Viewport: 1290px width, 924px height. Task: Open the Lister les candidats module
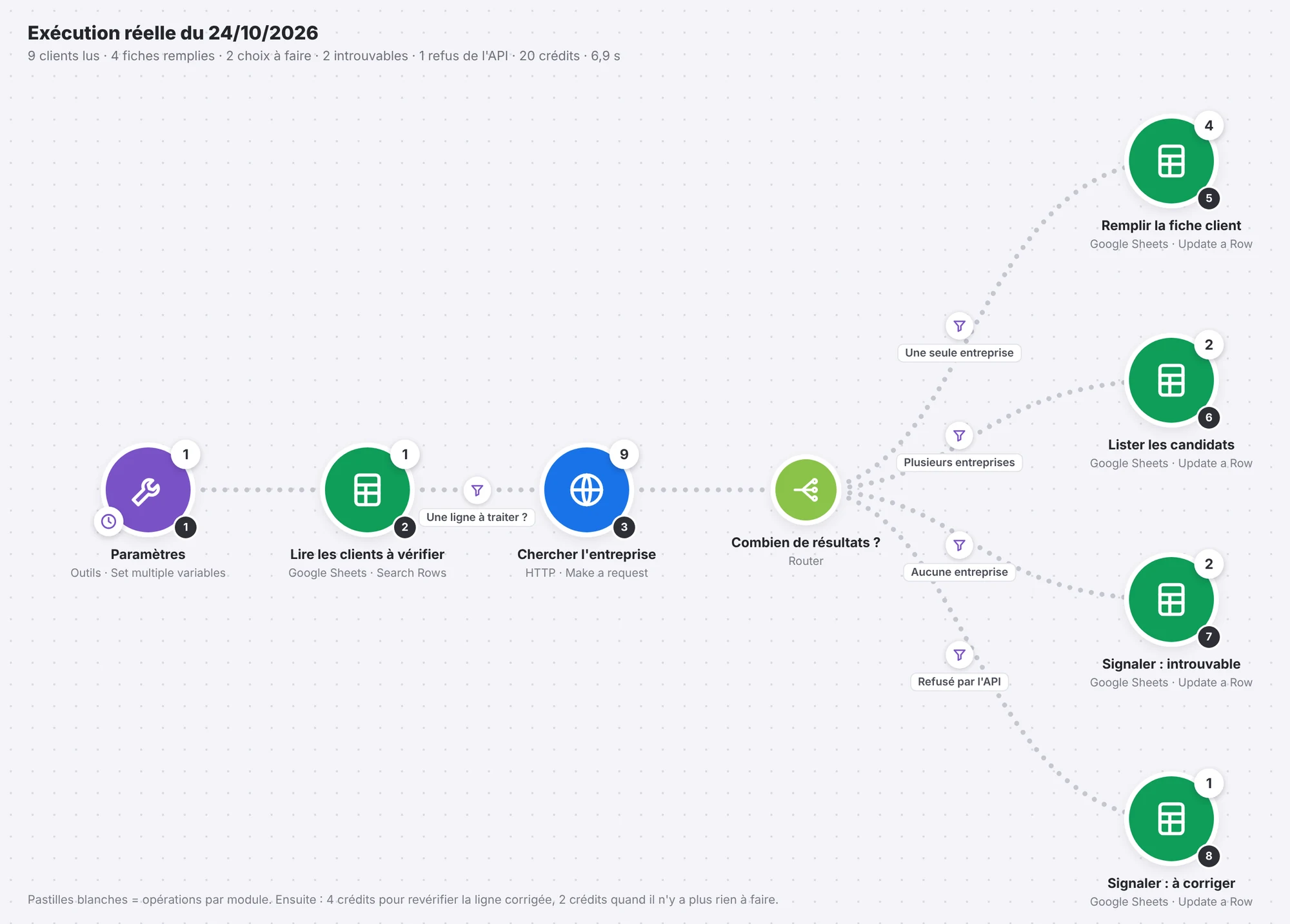coord(1171,380)
